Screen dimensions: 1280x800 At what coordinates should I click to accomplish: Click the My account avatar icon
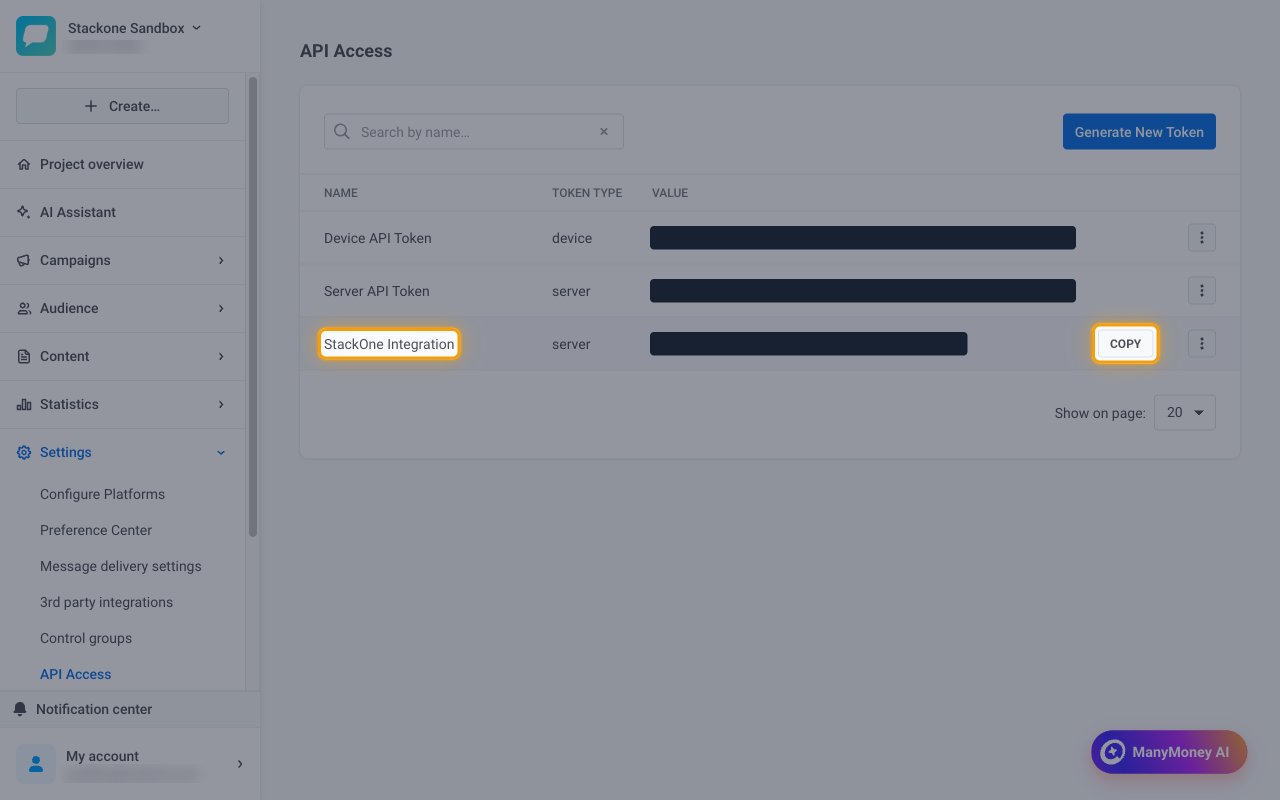point(36,764)
